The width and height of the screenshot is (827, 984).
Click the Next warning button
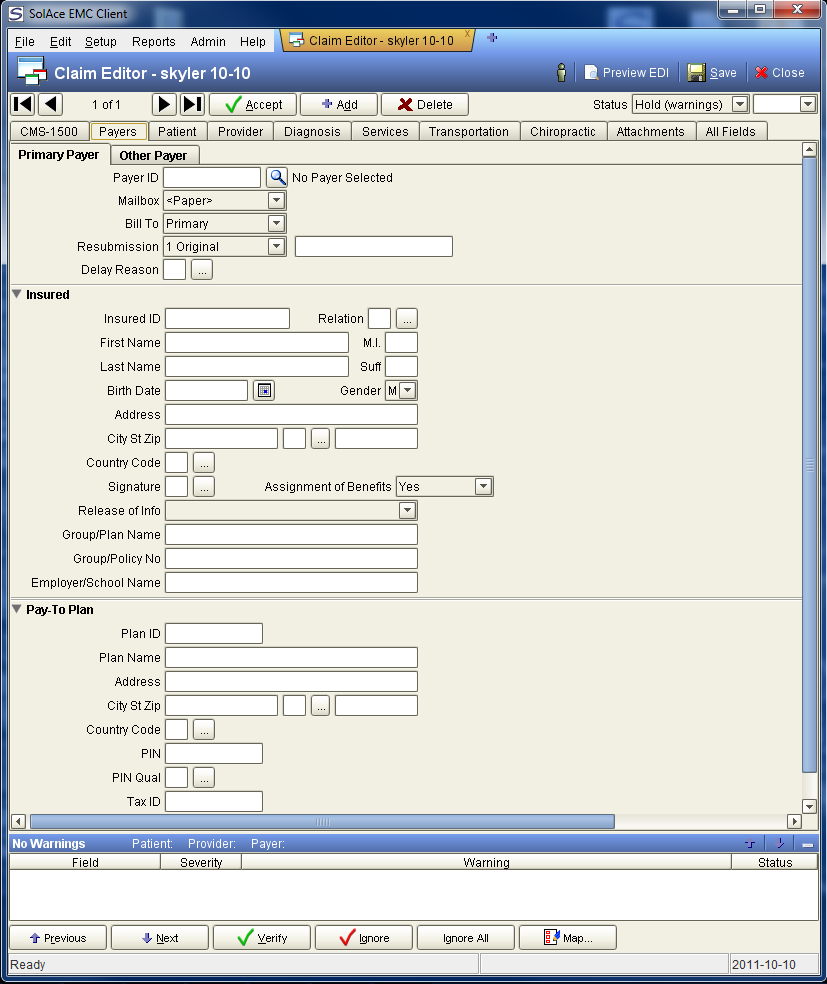(160, 938)
